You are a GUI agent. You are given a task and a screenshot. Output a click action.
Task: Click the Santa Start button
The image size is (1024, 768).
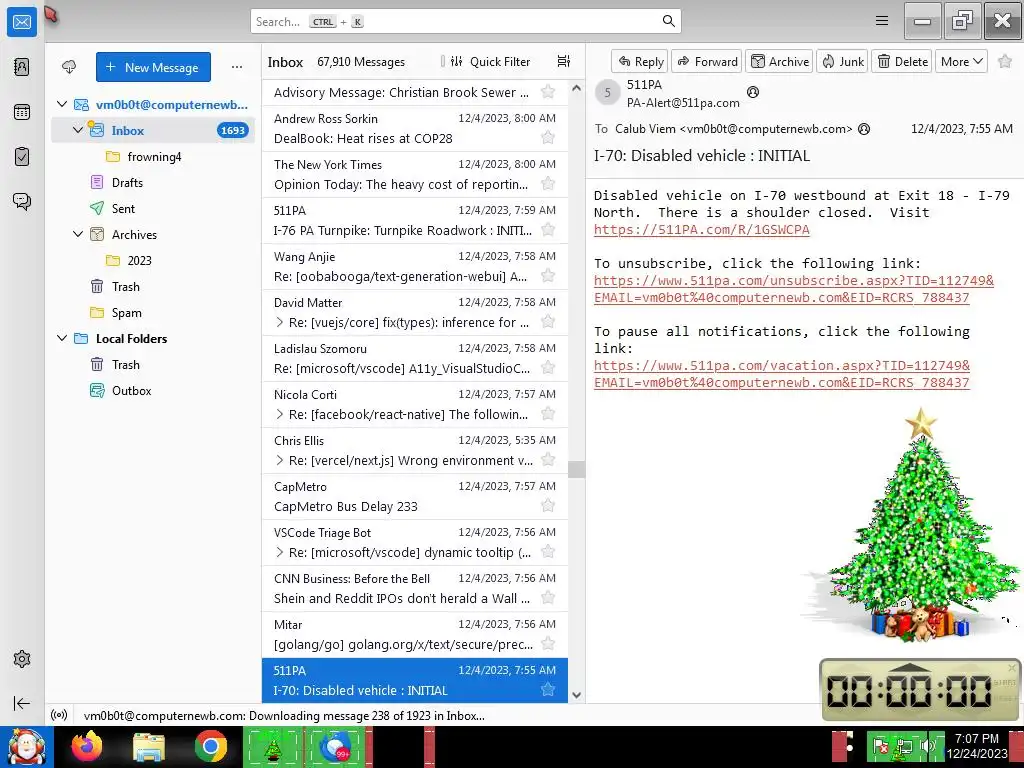(x=27, y=746)
